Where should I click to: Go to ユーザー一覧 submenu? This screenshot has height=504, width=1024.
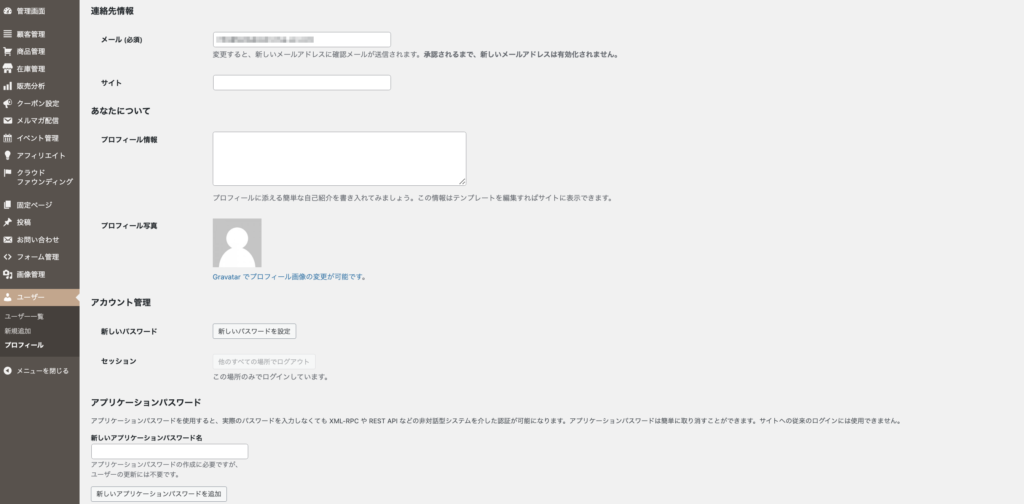point(24,316)
